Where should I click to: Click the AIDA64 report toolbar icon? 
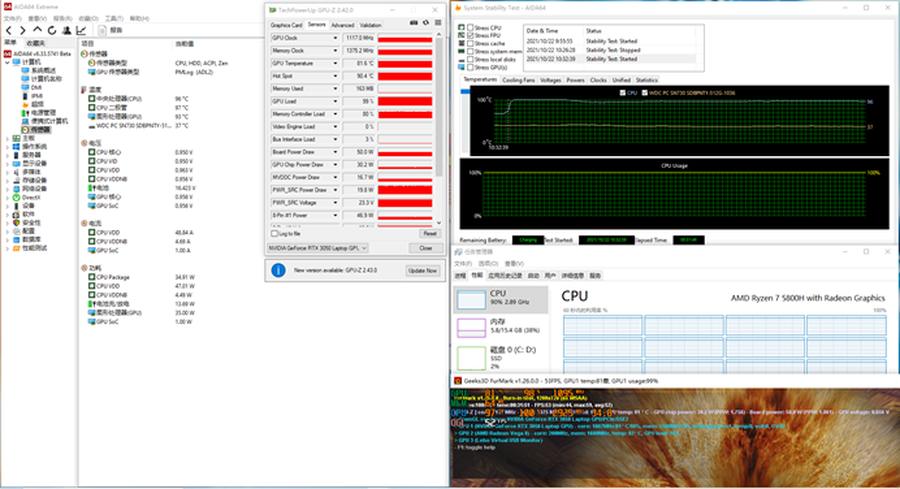click(x=102, y=30)
